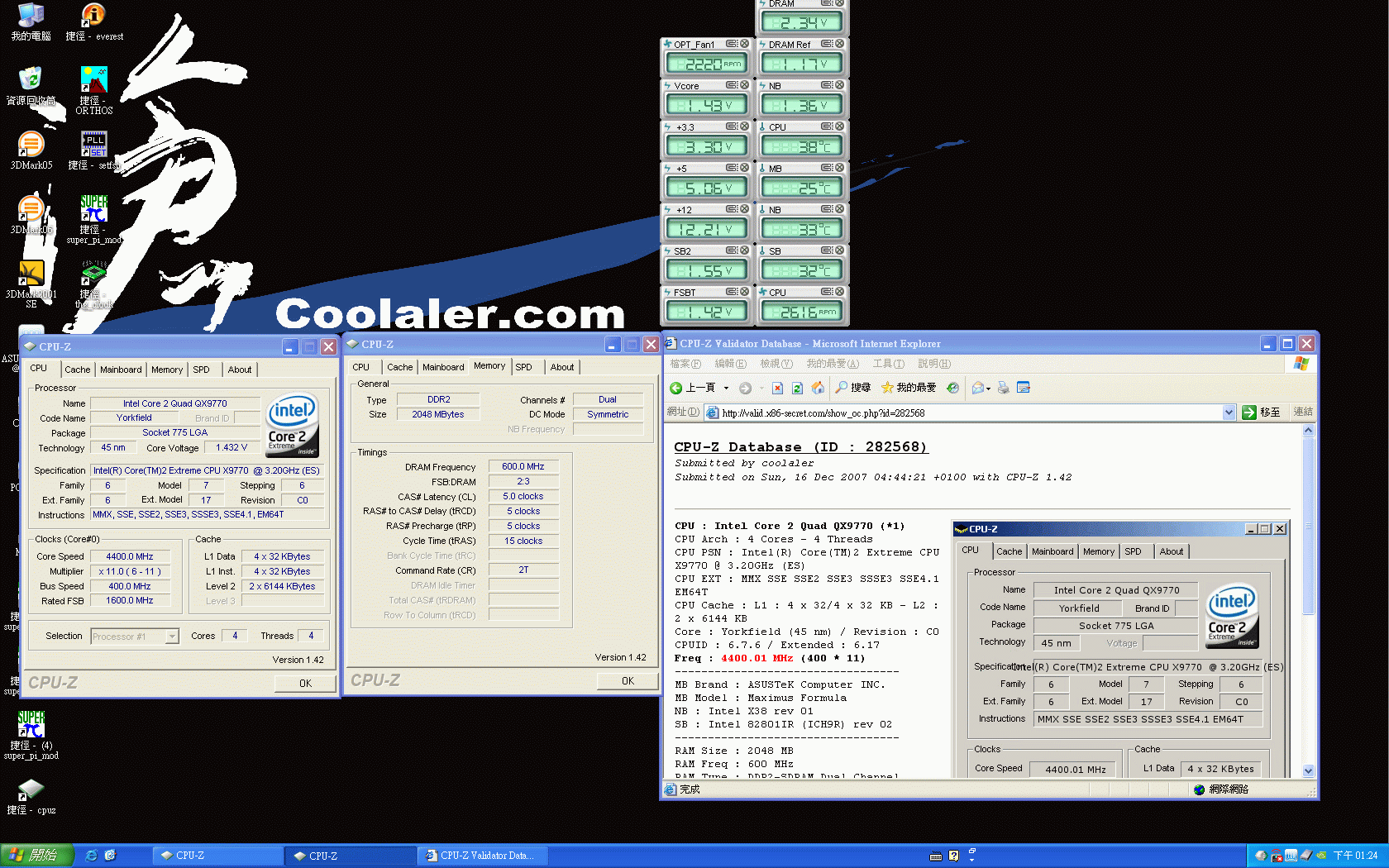
Task: Open Internet Explorer search (搜尋) pane
Action: pos(853,388)
